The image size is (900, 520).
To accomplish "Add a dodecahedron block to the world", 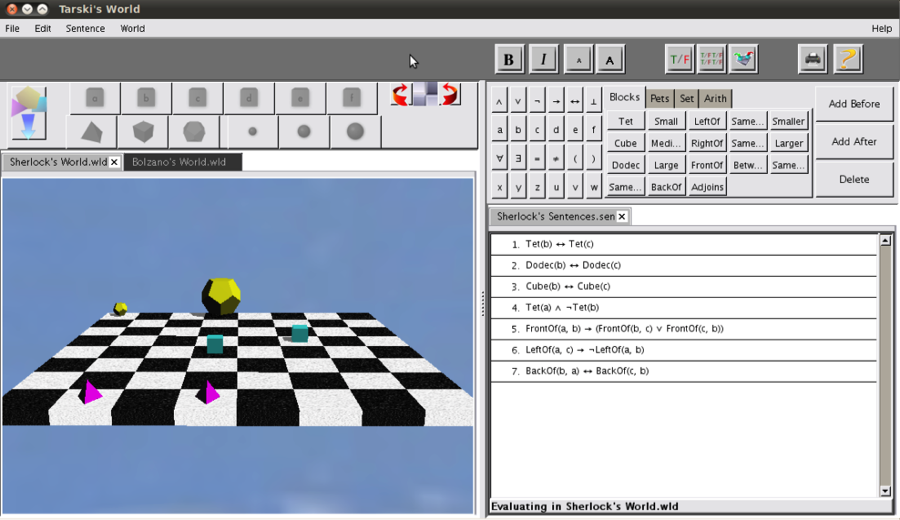I will pos(194,131).
